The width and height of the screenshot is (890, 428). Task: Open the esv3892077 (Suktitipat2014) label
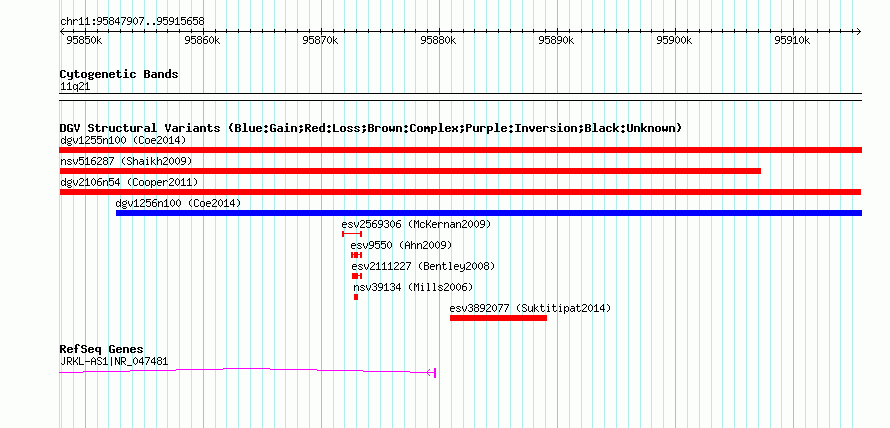[x=530, y=308]
